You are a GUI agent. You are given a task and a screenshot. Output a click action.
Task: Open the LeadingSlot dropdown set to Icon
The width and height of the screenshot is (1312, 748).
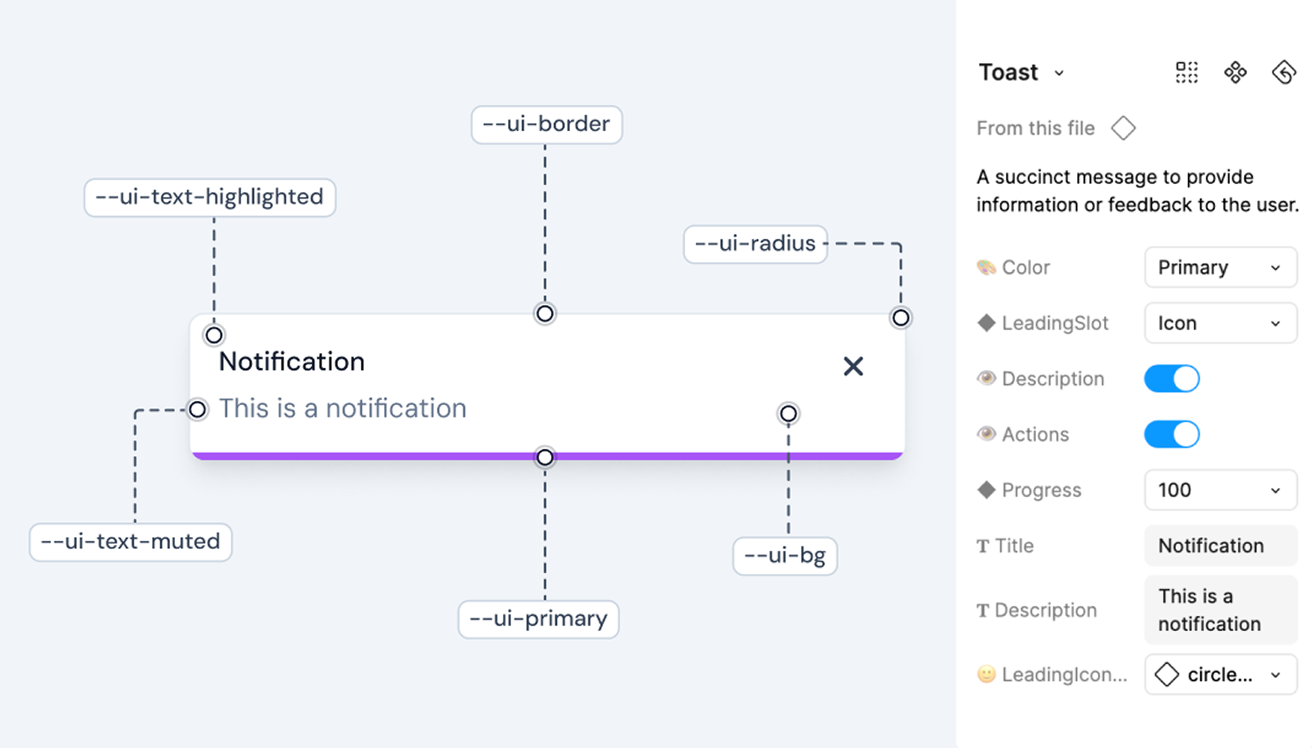click(x=1220, y=323)
